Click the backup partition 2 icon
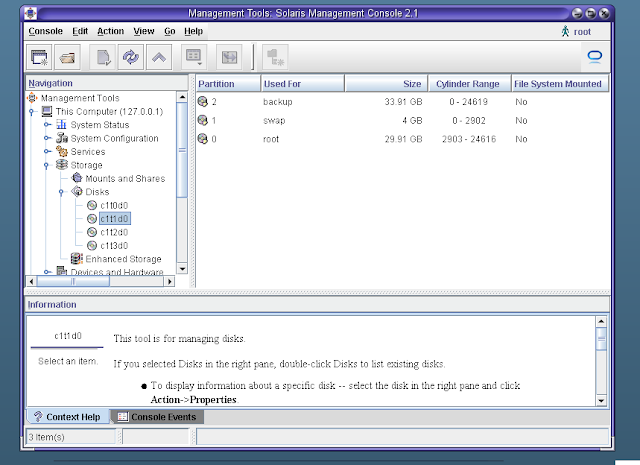Screen dimensions: 640x465 [202, 102]
